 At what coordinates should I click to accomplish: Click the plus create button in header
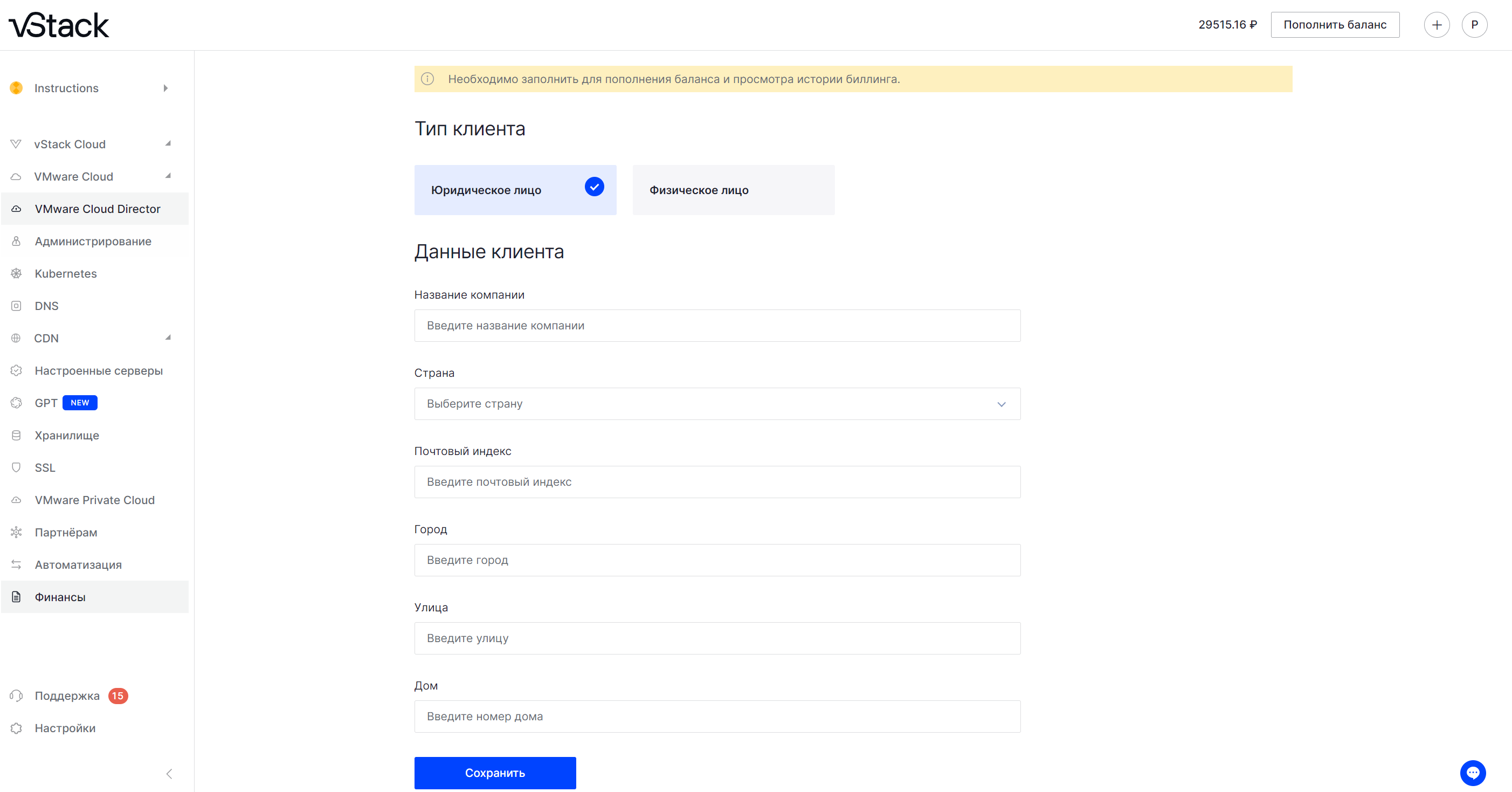(x=1437, y=25)
